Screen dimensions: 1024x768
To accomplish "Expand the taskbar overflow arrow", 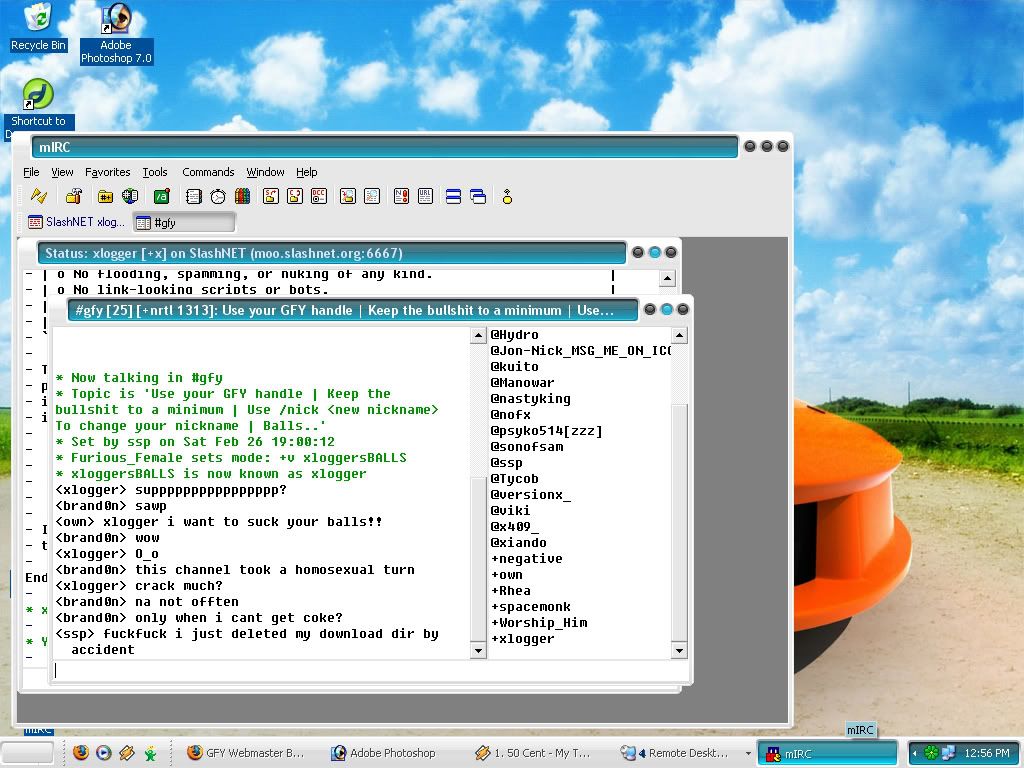I will coord(748,753).
